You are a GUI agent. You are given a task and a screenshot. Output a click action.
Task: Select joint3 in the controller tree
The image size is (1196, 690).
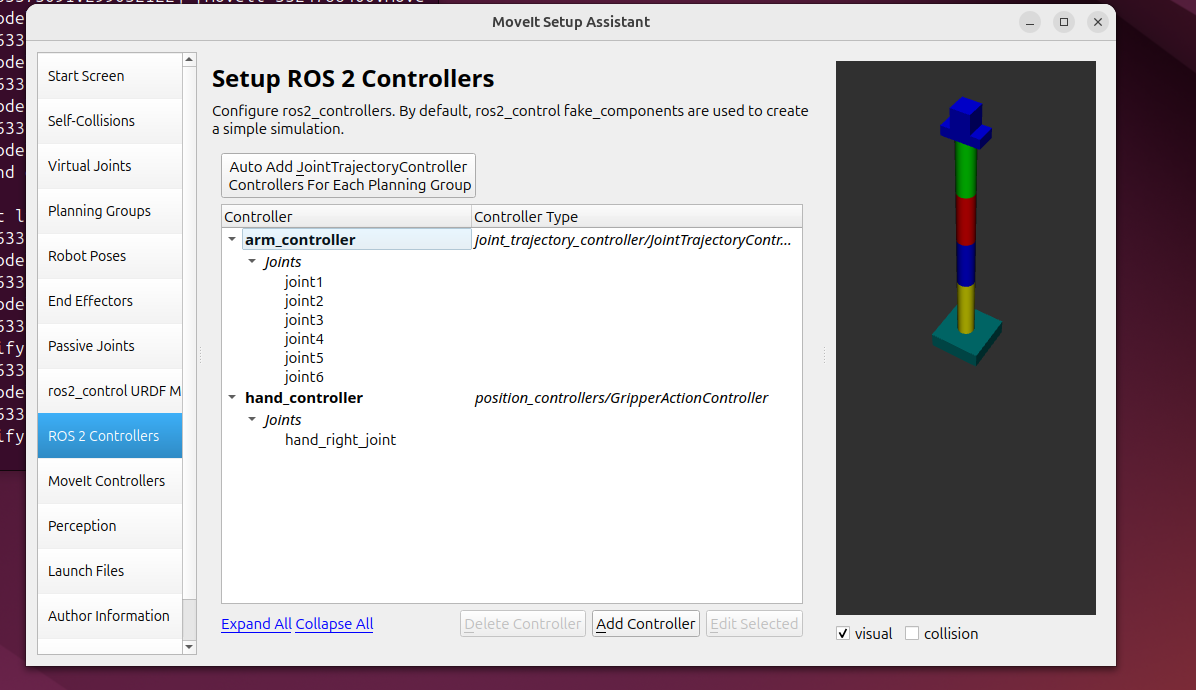click(x=304, y=319)
